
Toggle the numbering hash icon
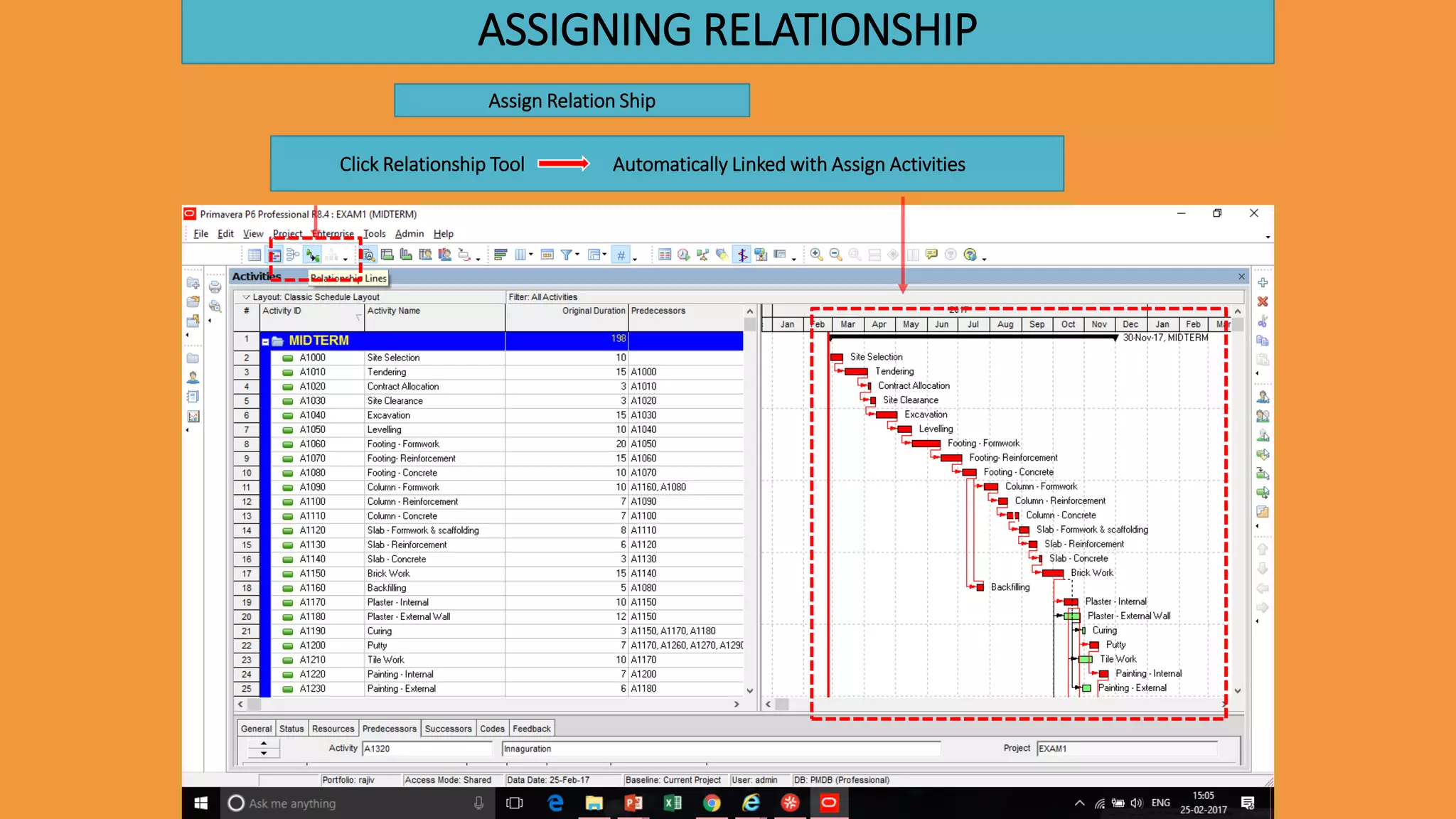(x=621, y=255)
